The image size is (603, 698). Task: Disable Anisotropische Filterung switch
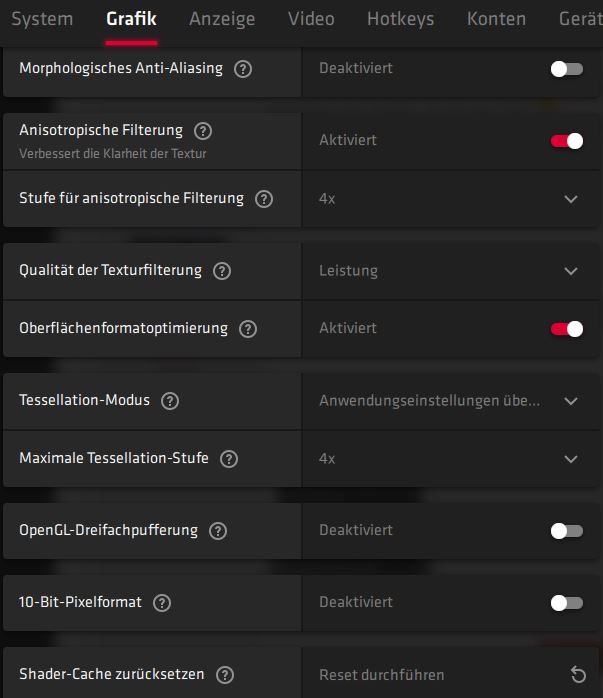click(567, 141)
